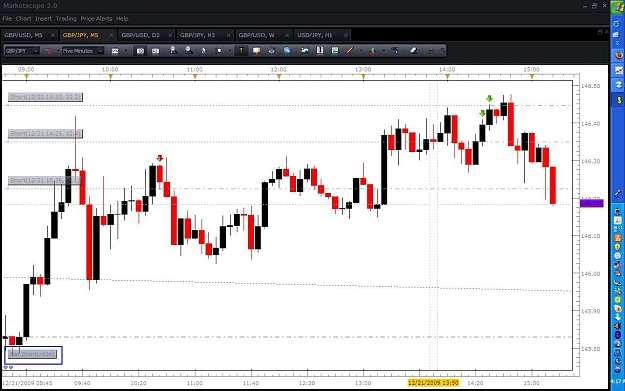Screen dimensions: 625x391
Task: Click the 146.50 price axis label
Action: click(590, 86)
